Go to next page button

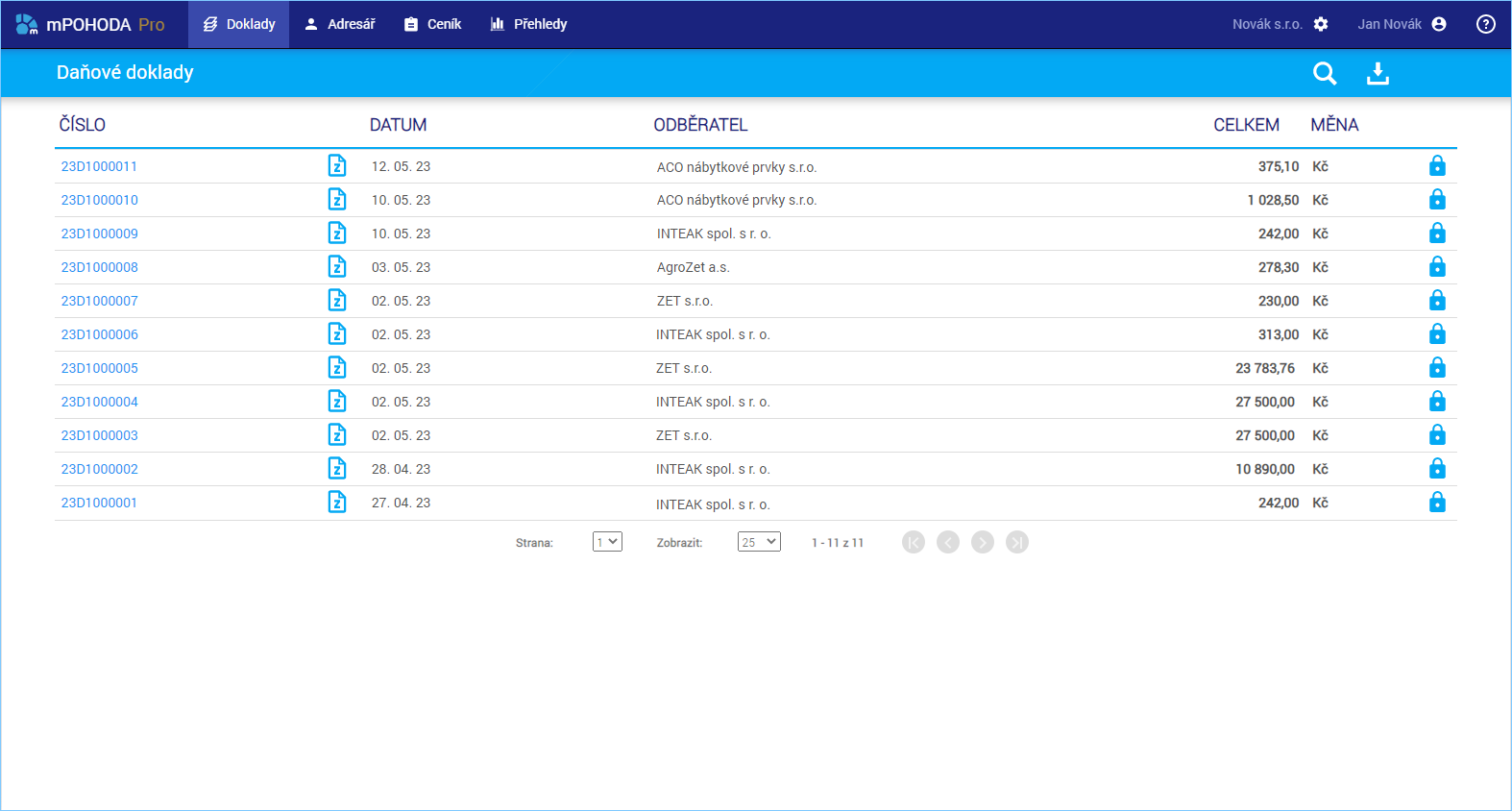(x=983, y=542)
